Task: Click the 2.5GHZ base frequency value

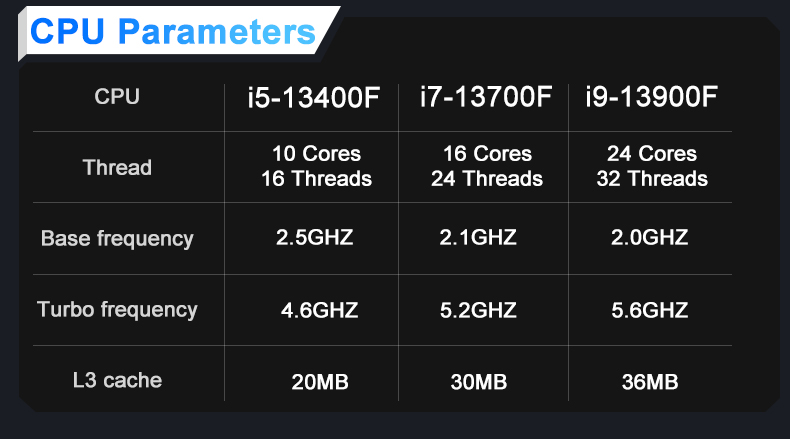Action: (x=314, y=237)
